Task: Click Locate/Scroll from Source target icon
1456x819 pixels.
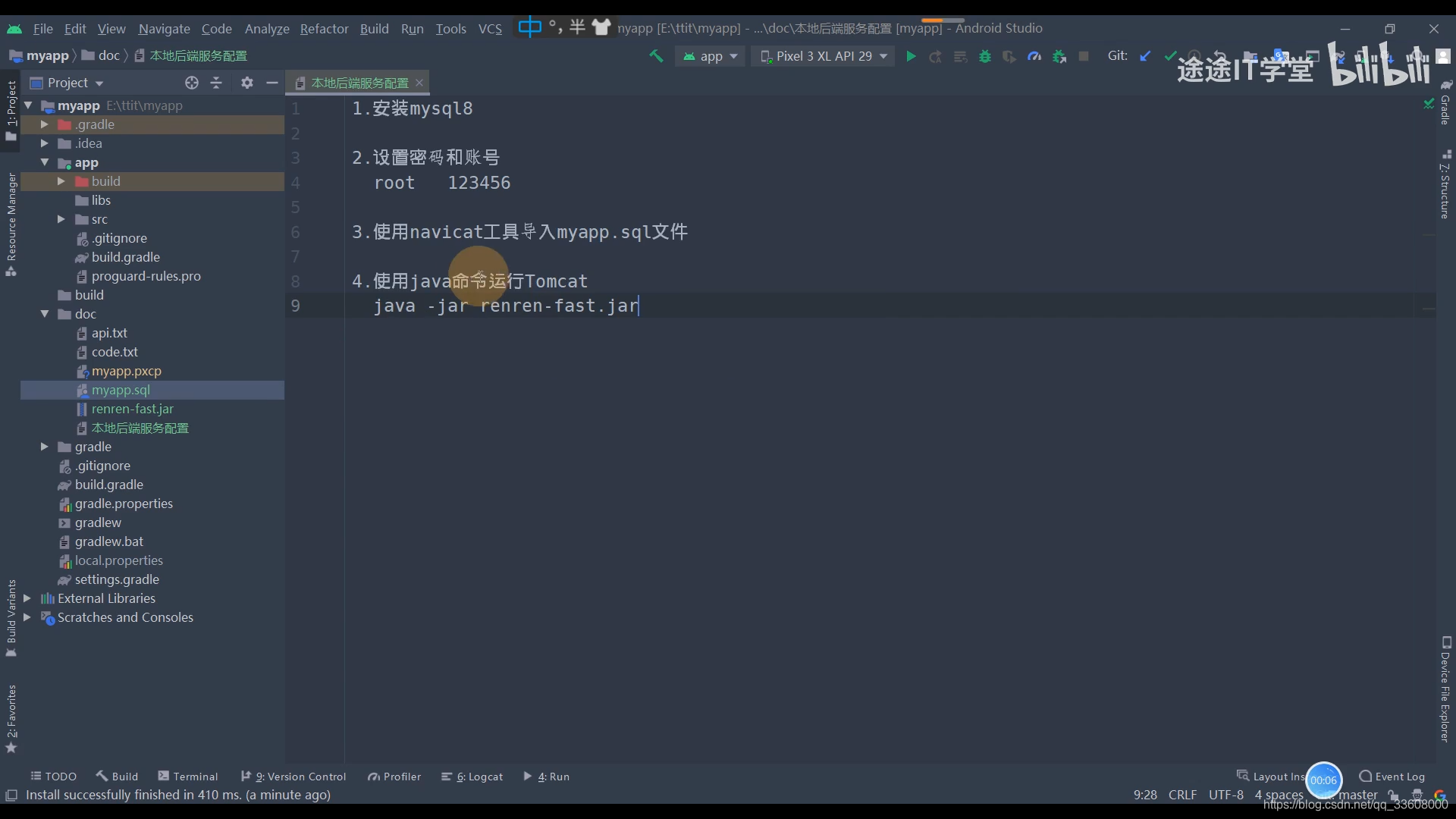Action: tap(192, 83)
